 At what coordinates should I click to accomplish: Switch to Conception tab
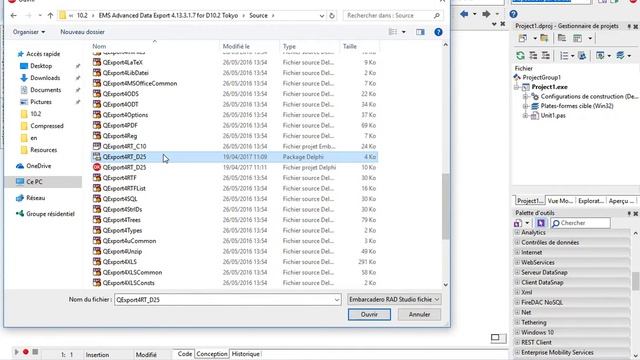pyautogui.click(x=211, y=354)
